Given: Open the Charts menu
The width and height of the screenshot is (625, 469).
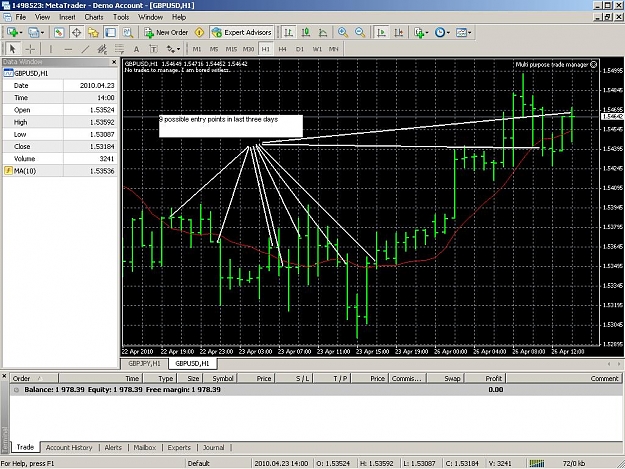Looking at the screenshot, I should pos(94,17).
